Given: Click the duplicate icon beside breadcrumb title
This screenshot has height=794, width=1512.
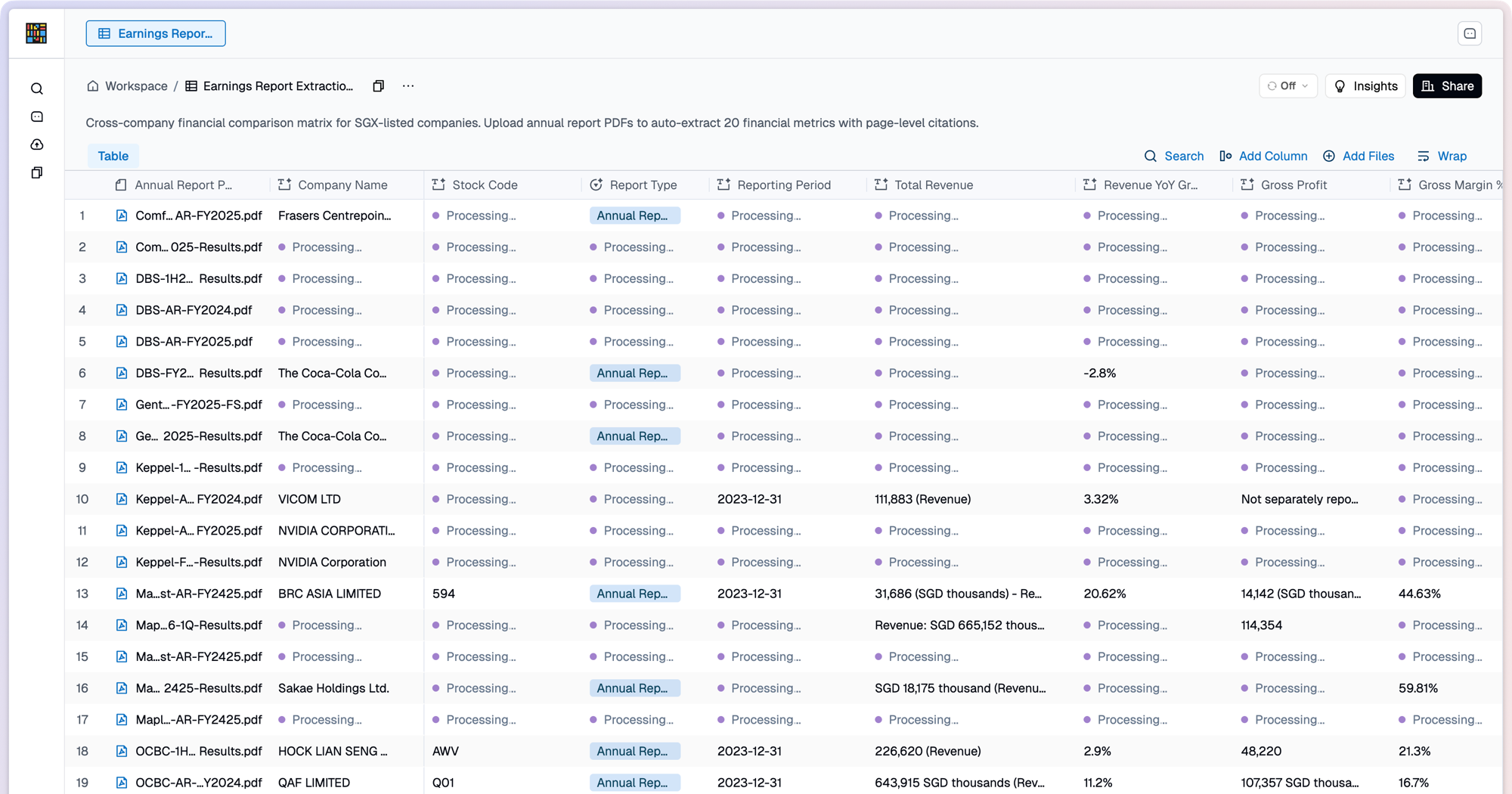Looking at the screenshot, I should point(379,86).
